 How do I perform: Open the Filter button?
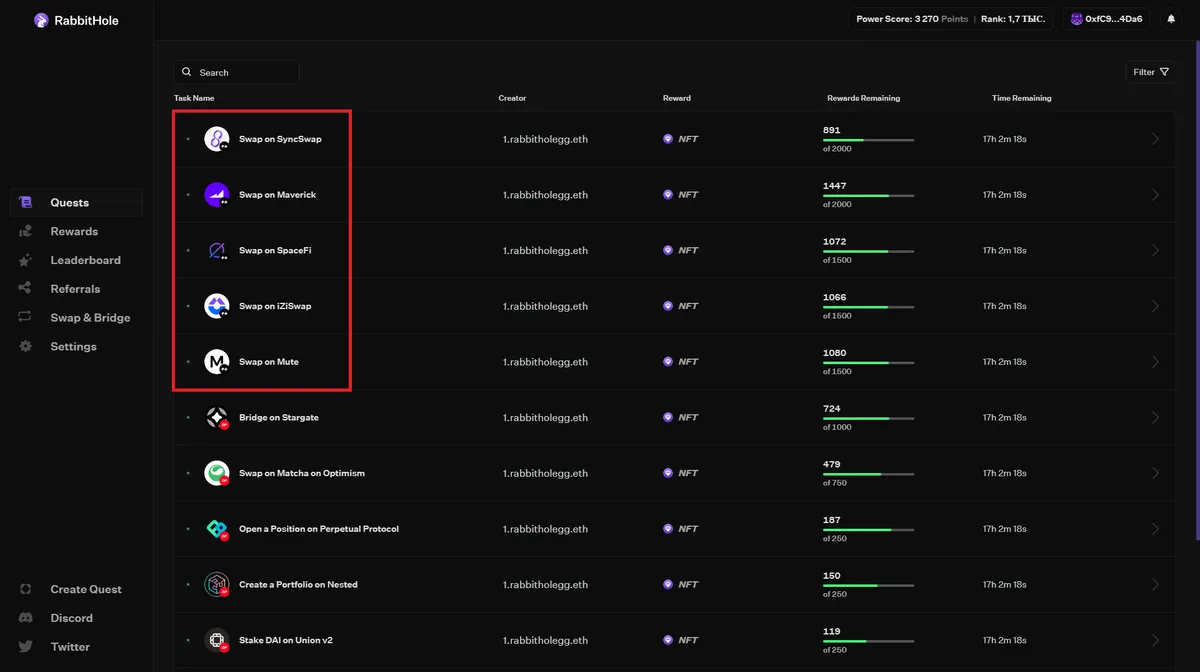click(x=1150, y=72)
